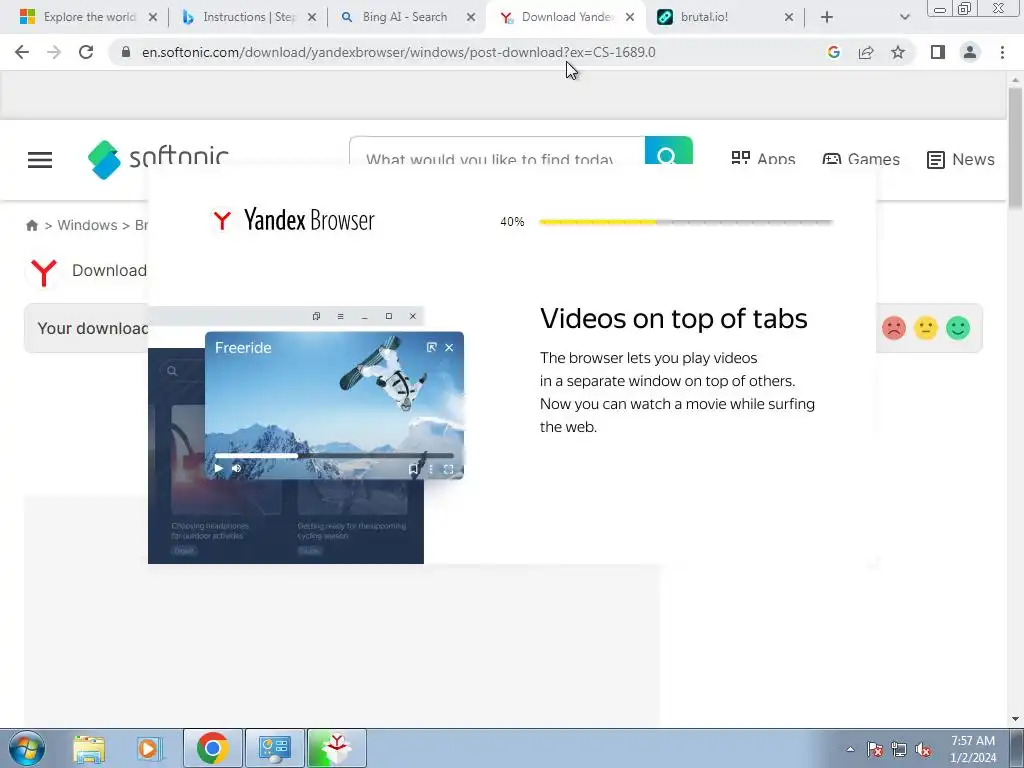Expand the tab search dropdown arrow
Viewport: 1024px width, 768px height.
pyautogui.click(x=904, y=17)
